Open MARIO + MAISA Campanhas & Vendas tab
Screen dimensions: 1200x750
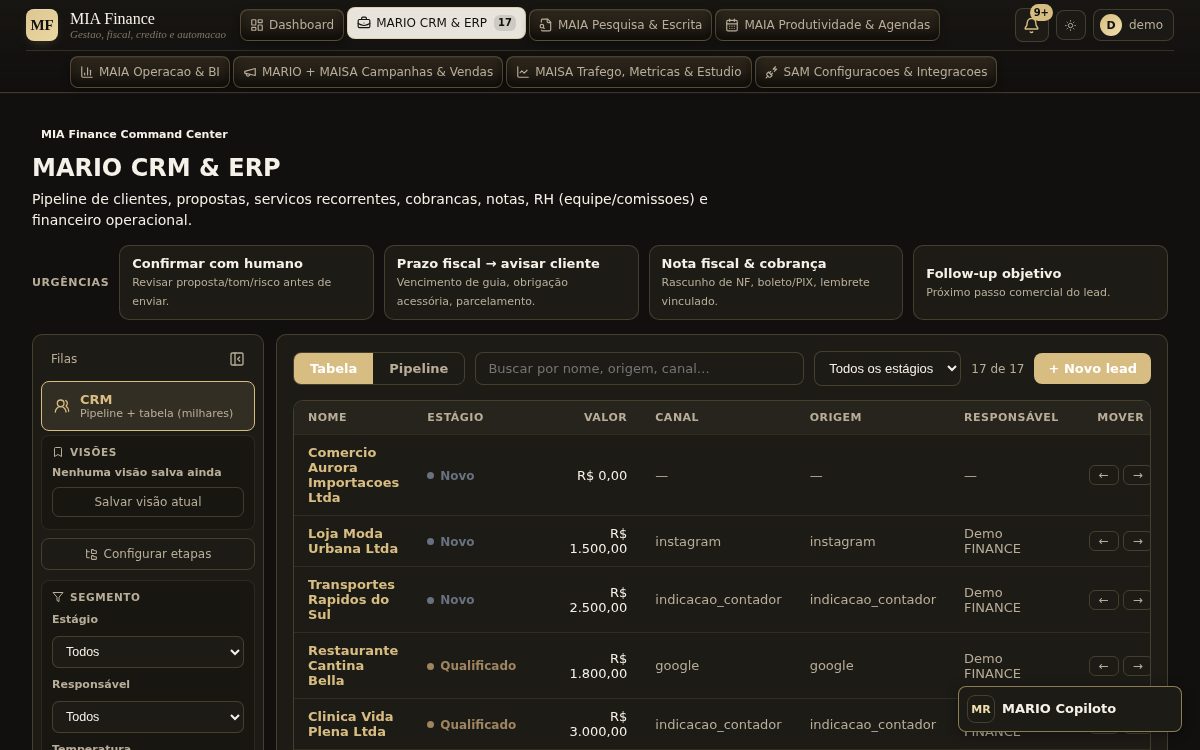(x=368, y=72)
